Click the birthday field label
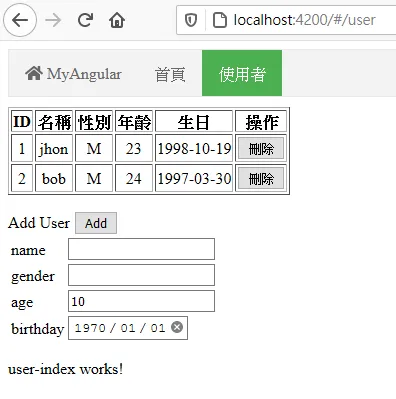The image size is (396, 399). 37,329
